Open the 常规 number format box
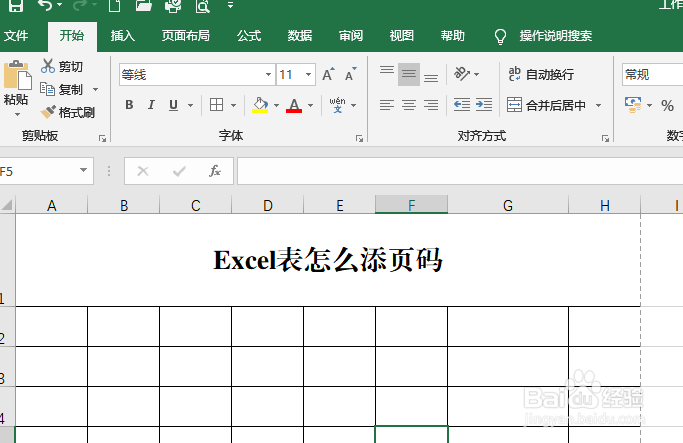 (653, 74)
